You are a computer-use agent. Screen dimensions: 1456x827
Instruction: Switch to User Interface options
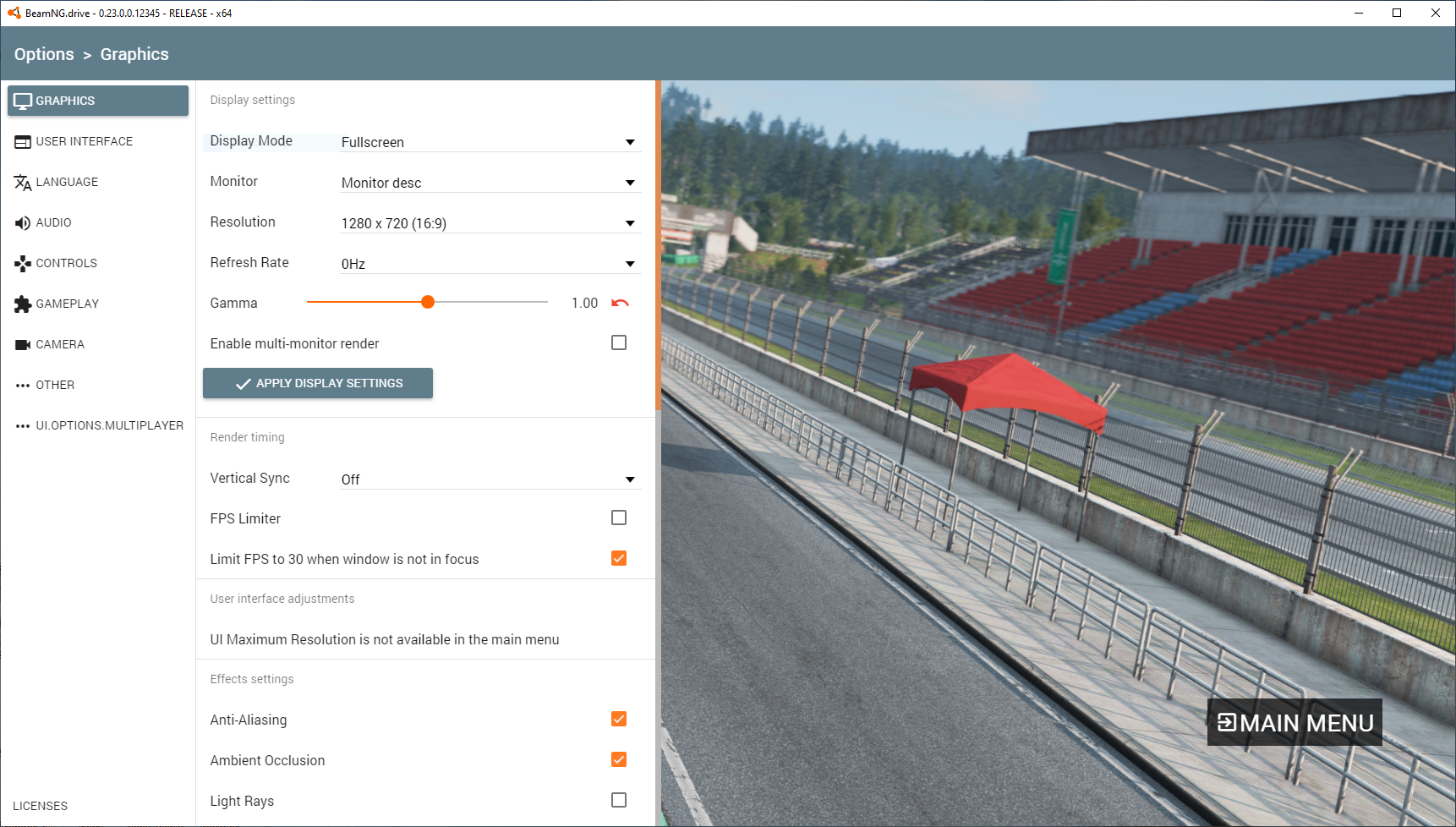click(x=98, y=141)
